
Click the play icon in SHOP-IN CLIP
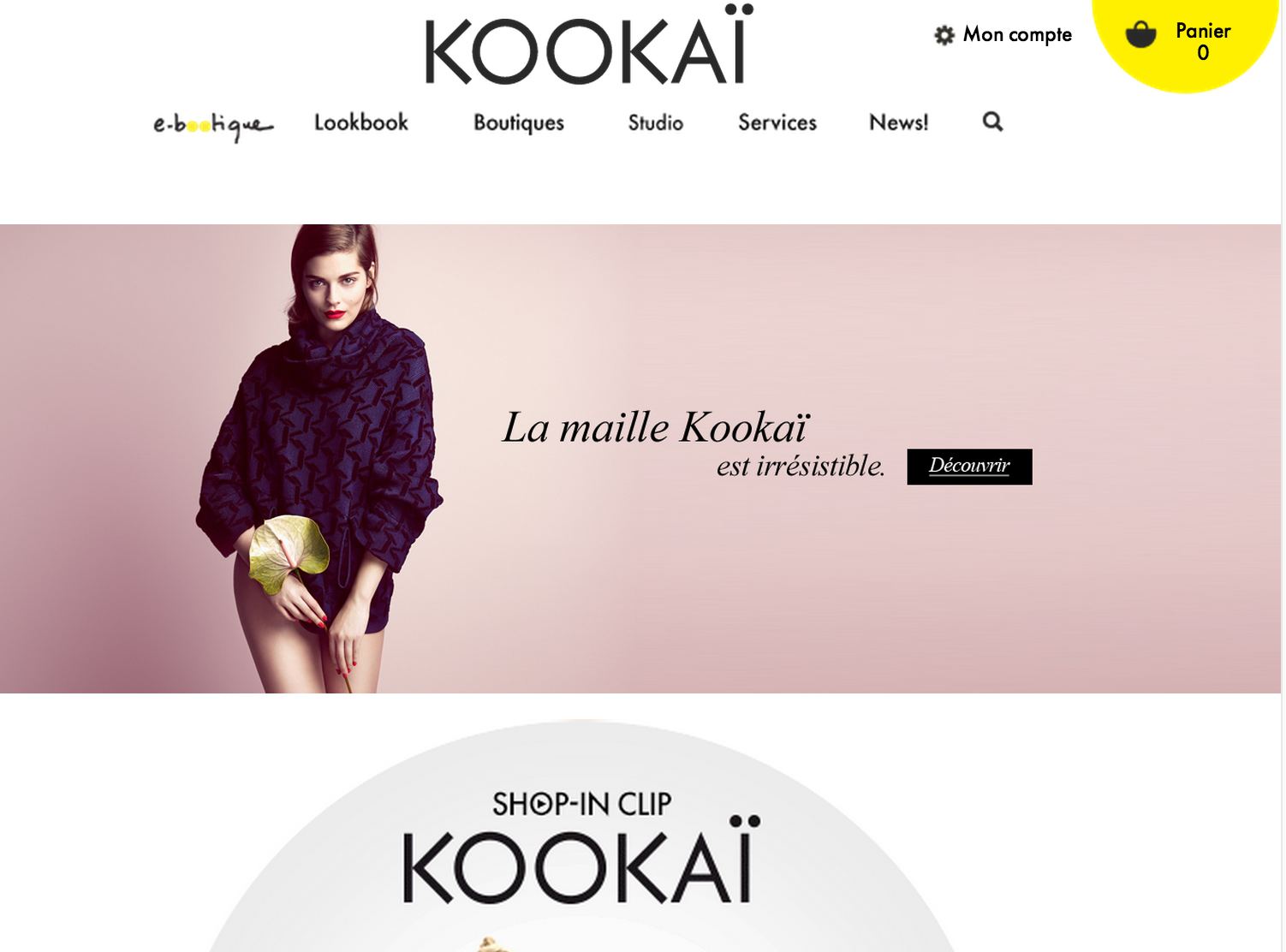coord(542,804)
